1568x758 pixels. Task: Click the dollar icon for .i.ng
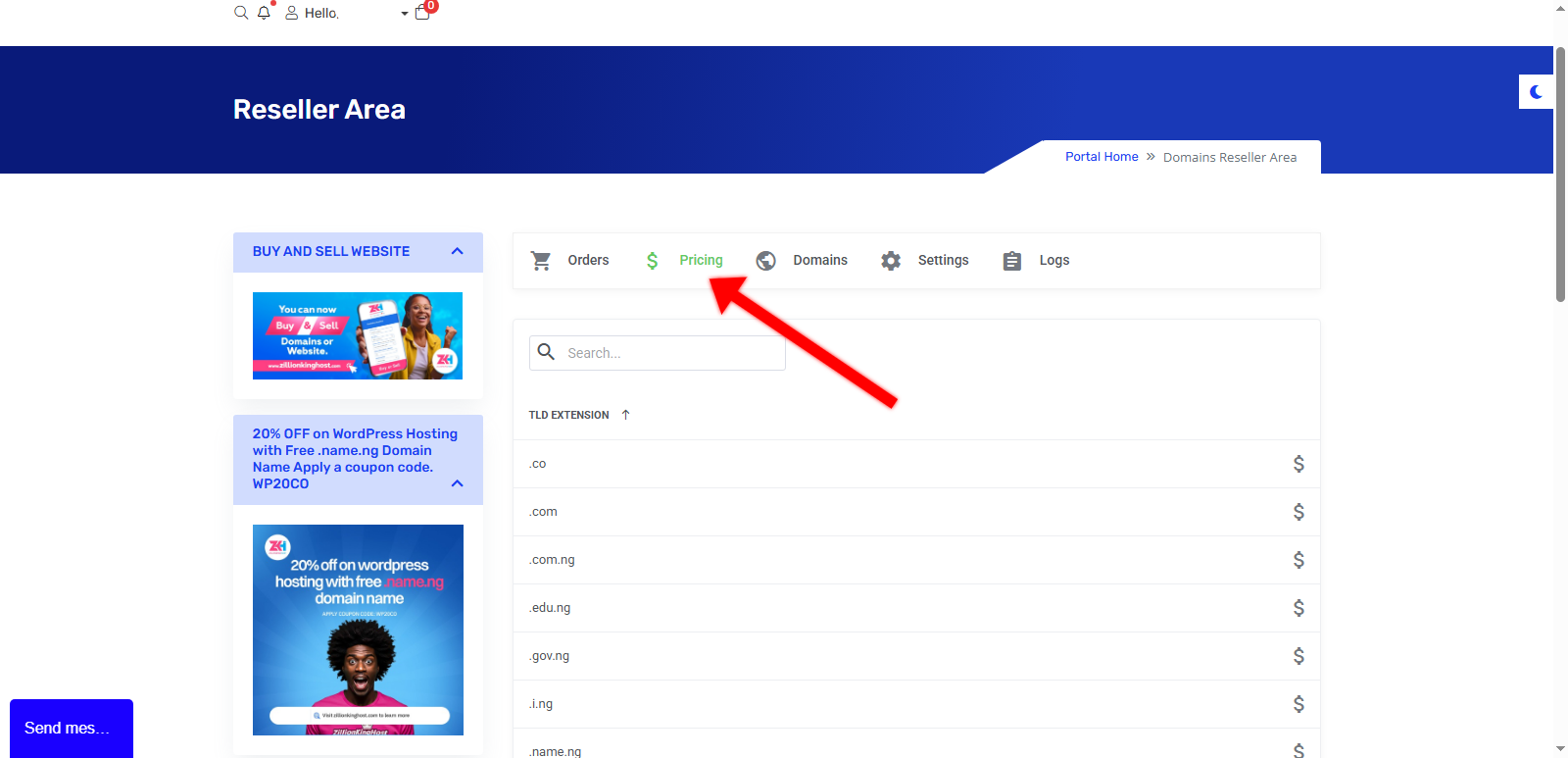[1298, 704]
